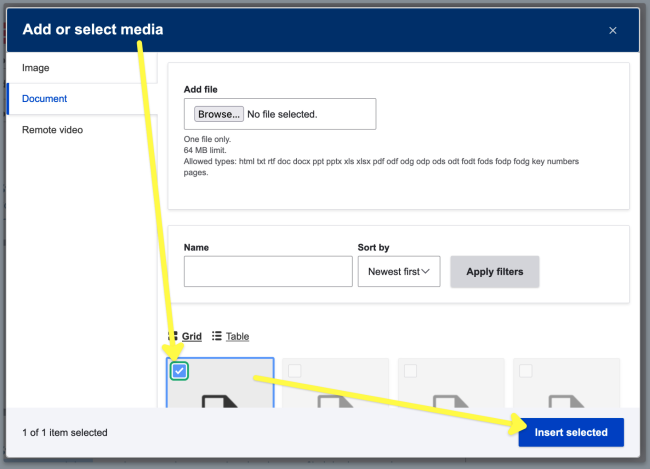This screenshot has width=650, height=469.
Task: Close the Add or select media dialog
Action: click(x=613, y=30)
